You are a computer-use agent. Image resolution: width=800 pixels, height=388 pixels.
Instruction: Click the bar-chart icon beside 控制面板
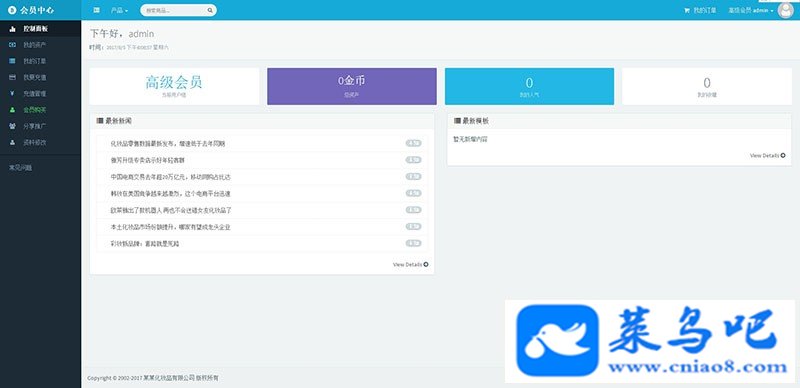(x=12, y=29)
